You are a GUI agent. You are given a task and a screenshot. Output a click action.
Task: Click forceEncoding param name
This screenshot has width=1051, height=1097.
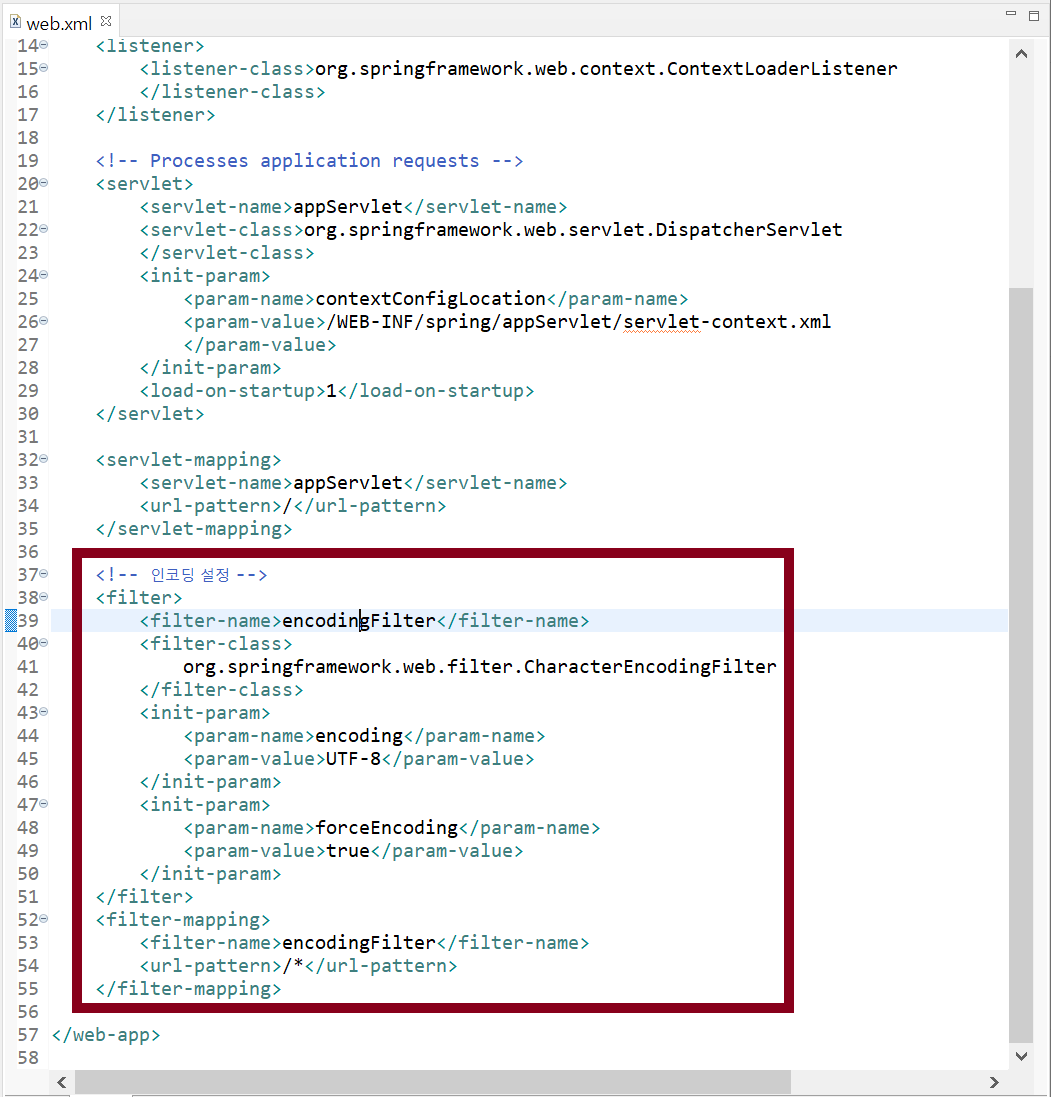386,828
